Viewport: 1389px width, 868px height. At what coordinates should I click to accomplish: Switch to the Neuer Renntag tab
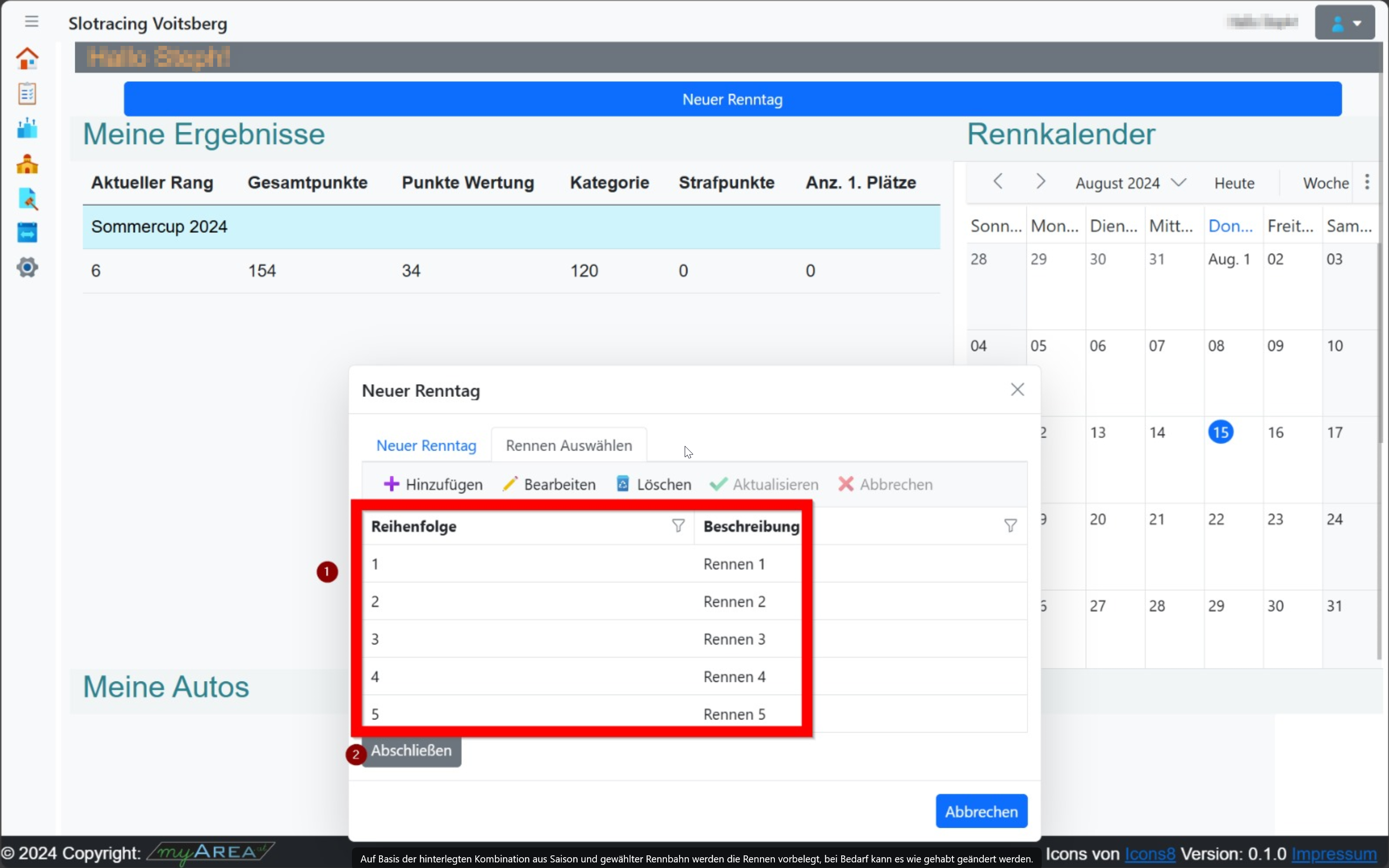[426, 445]
